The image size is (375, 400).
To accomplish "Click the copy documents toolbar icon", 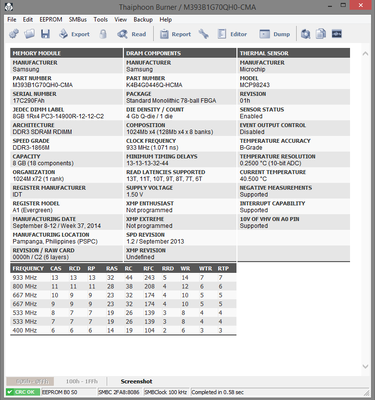I will point(321,34).
